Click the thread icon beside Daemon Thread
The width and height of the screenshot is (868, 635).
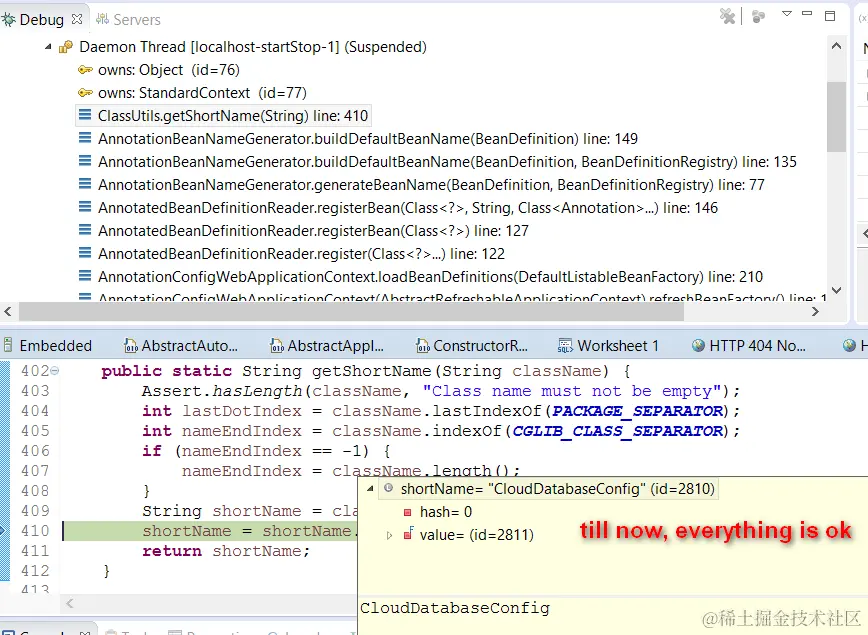click(x=66, y=47)
